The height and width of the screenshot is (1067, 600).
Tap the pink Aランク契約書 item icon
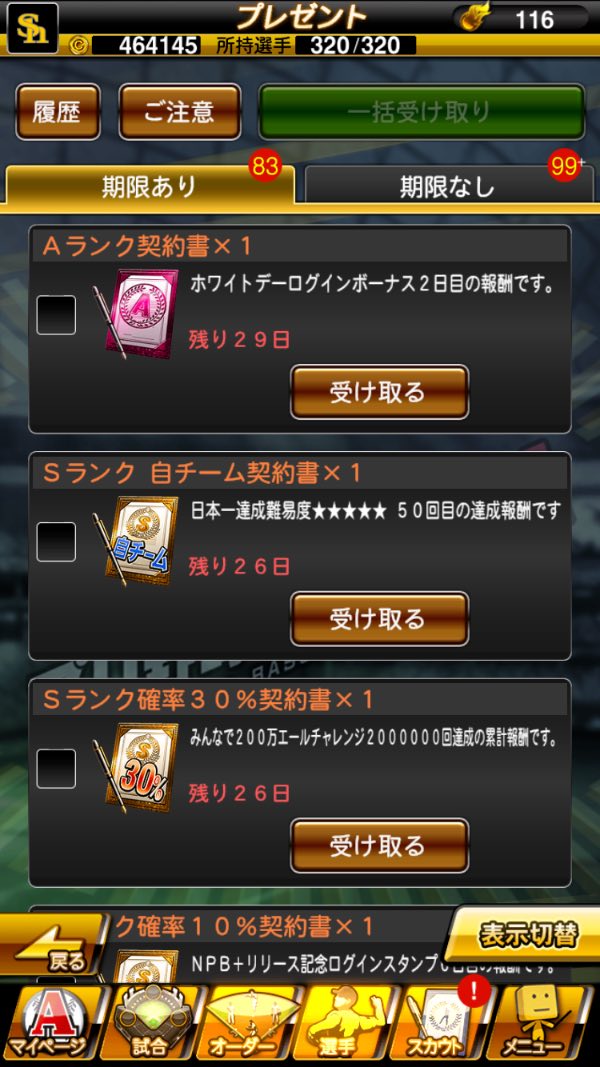[x=137, y=313]
